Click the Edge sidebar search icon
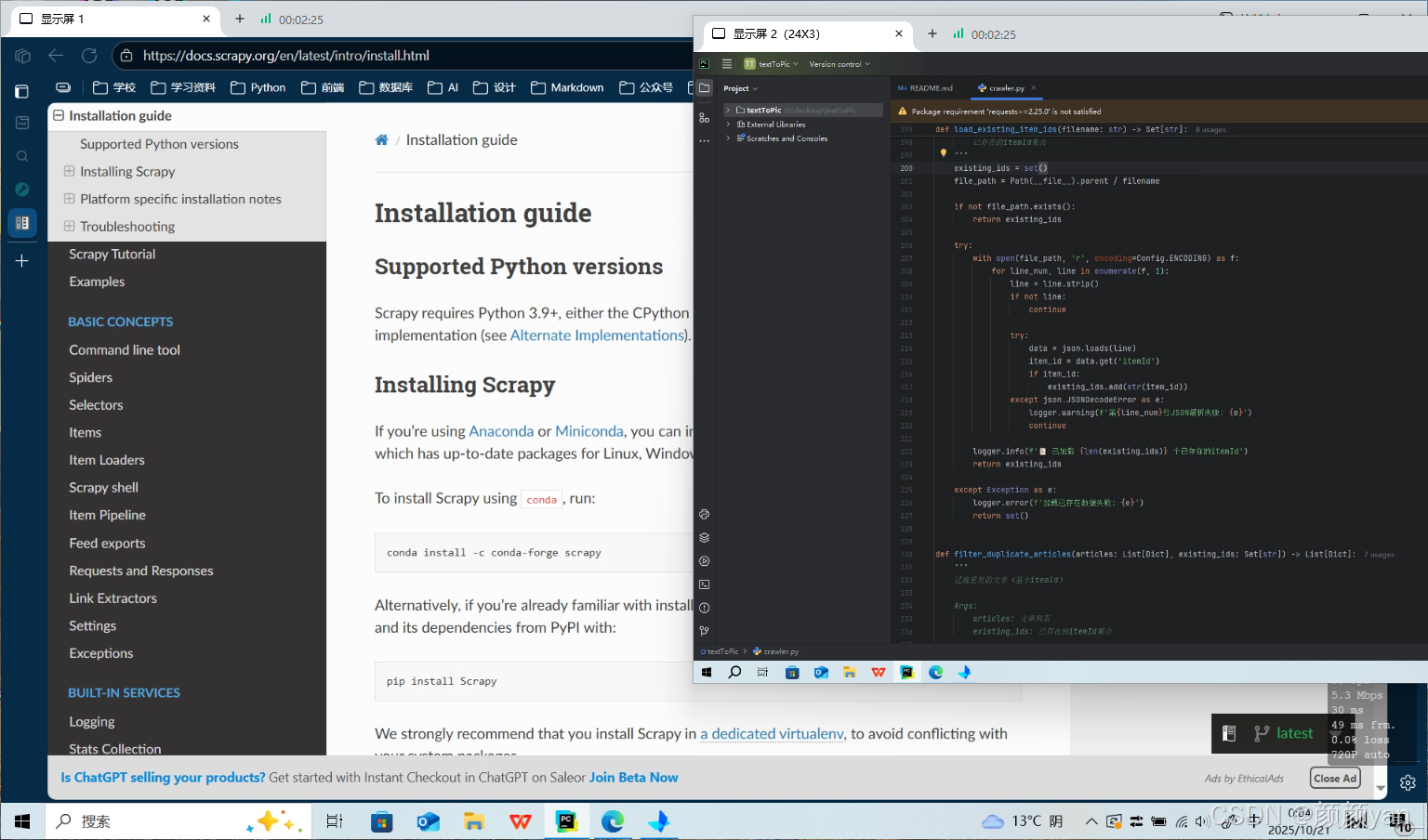 [x=22, y=156]
